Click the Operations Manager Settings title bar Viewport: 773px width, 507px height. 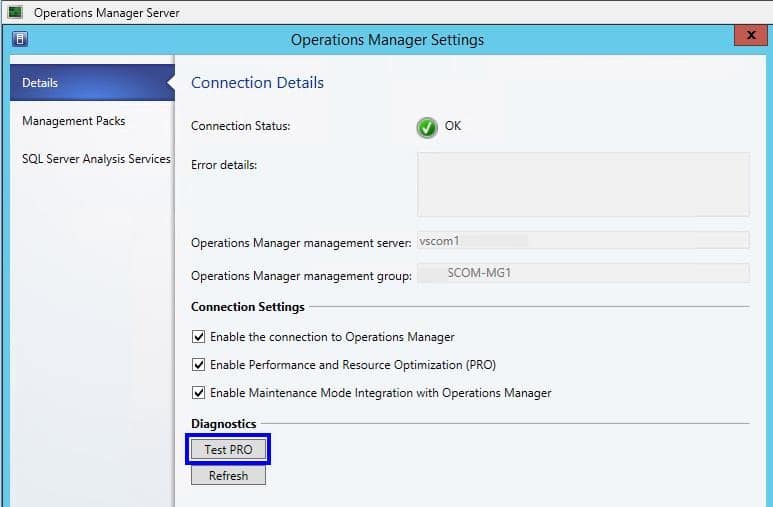click(x=387, y=39)
